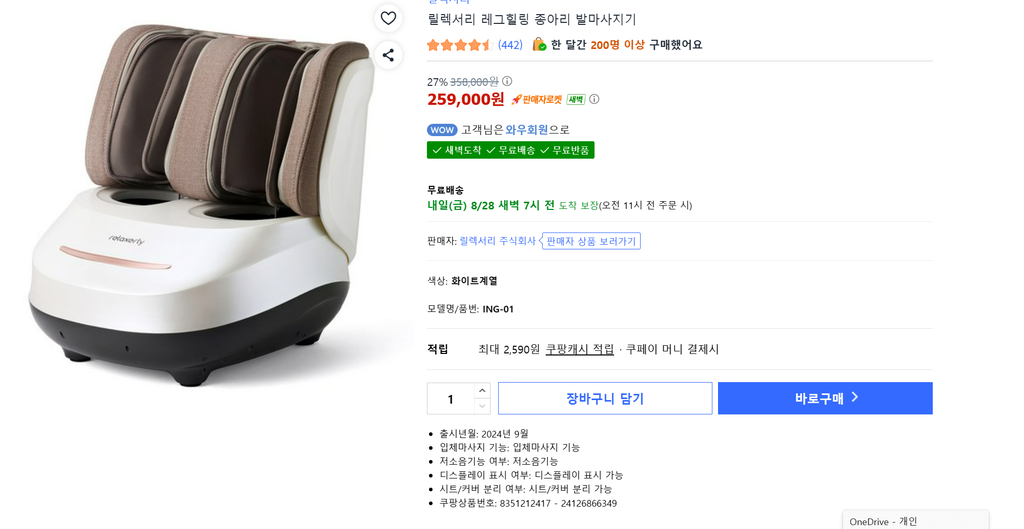Viewport: 1024px width, 529px height.
Task: Open seller link 릴렉서리 주식회사
Action: click(498, 241)
